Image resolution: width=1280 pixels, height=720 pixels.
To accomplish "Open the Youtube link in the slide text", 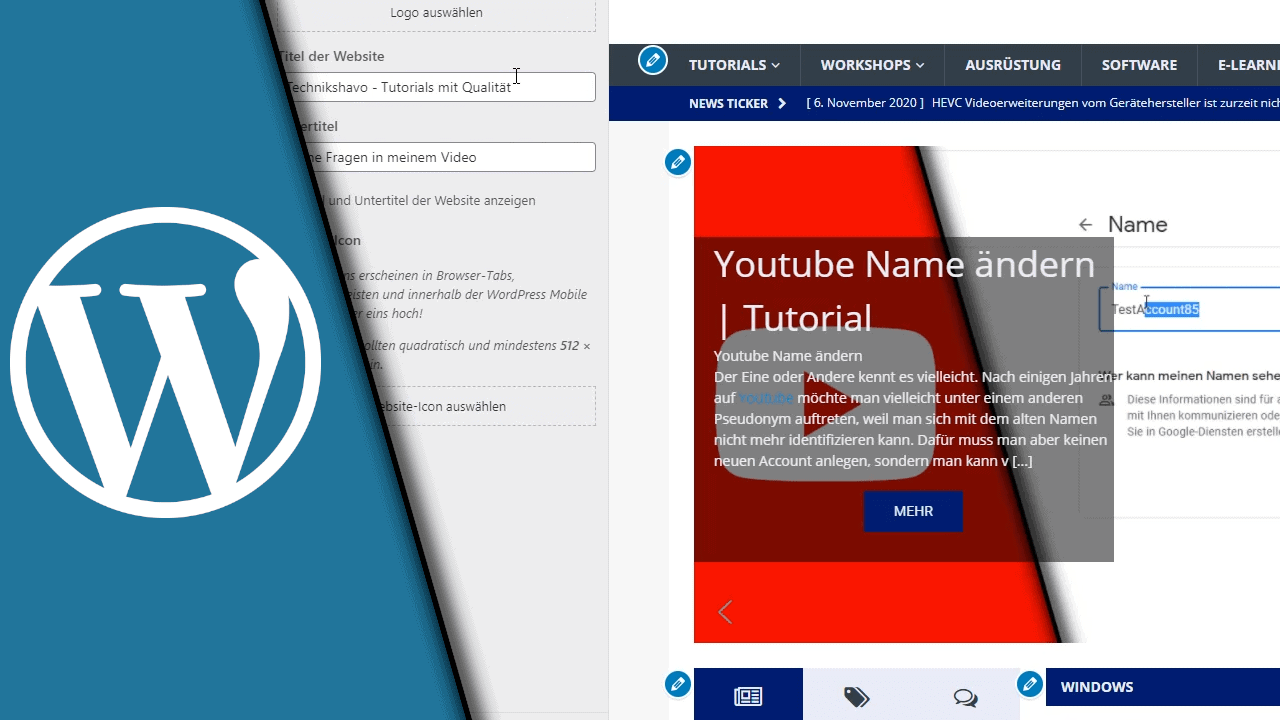I will 766,397.
